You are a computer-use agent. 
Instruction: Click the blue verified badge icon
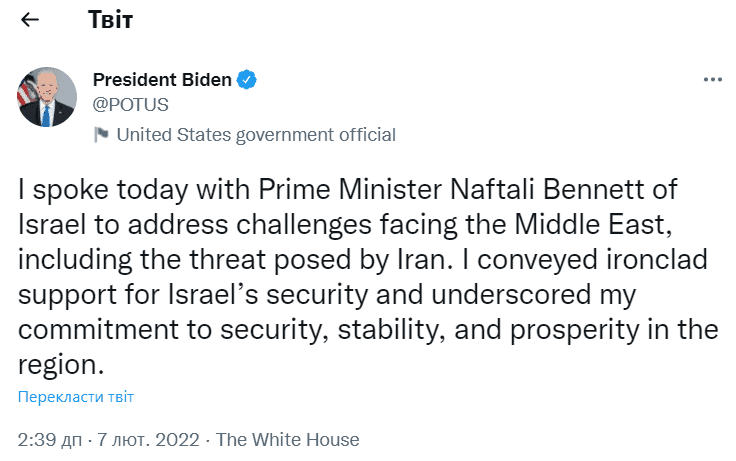[246, 80]
